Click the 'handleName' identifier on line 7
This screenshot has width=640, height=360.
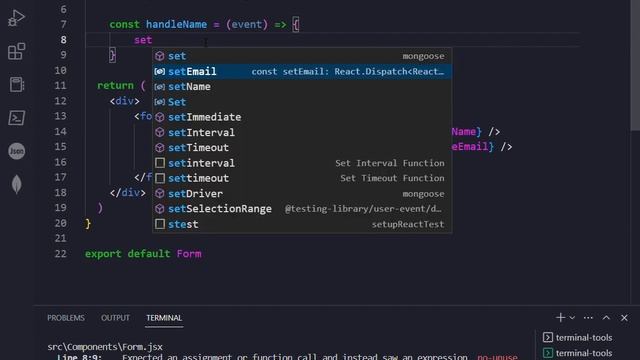pos(176,24)
